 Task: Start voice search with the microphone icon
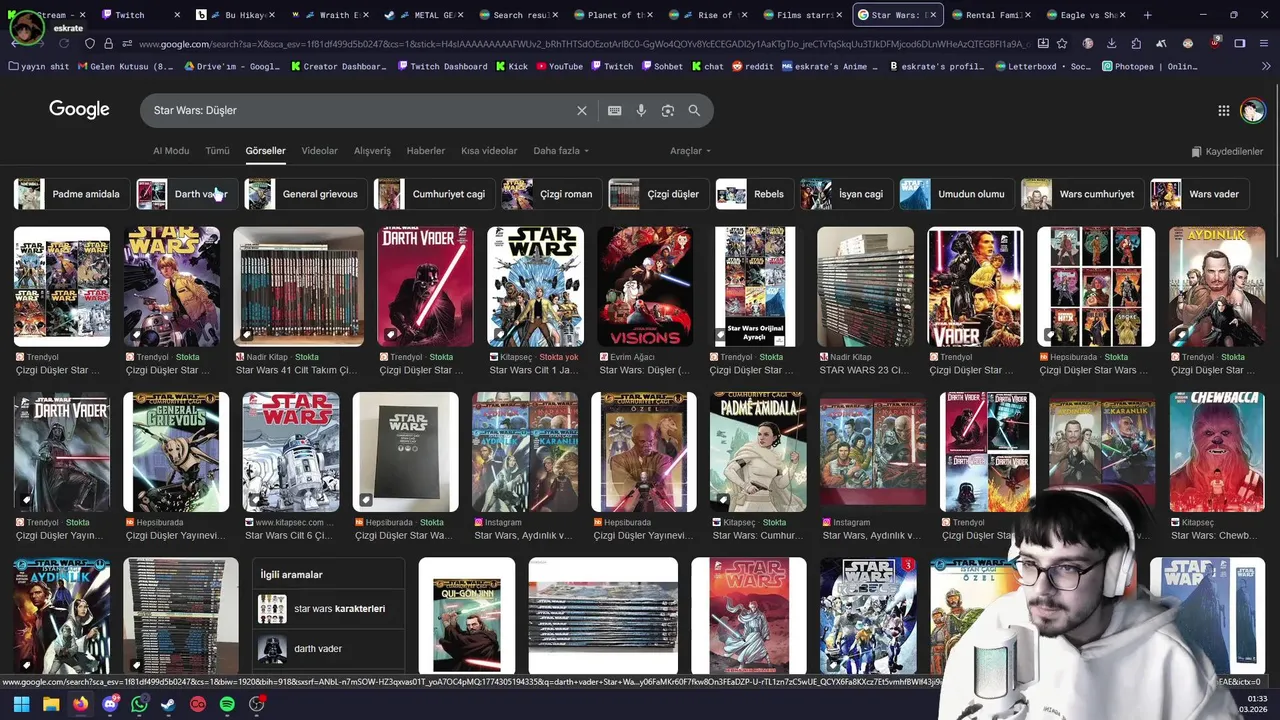[x=641, y=111]
